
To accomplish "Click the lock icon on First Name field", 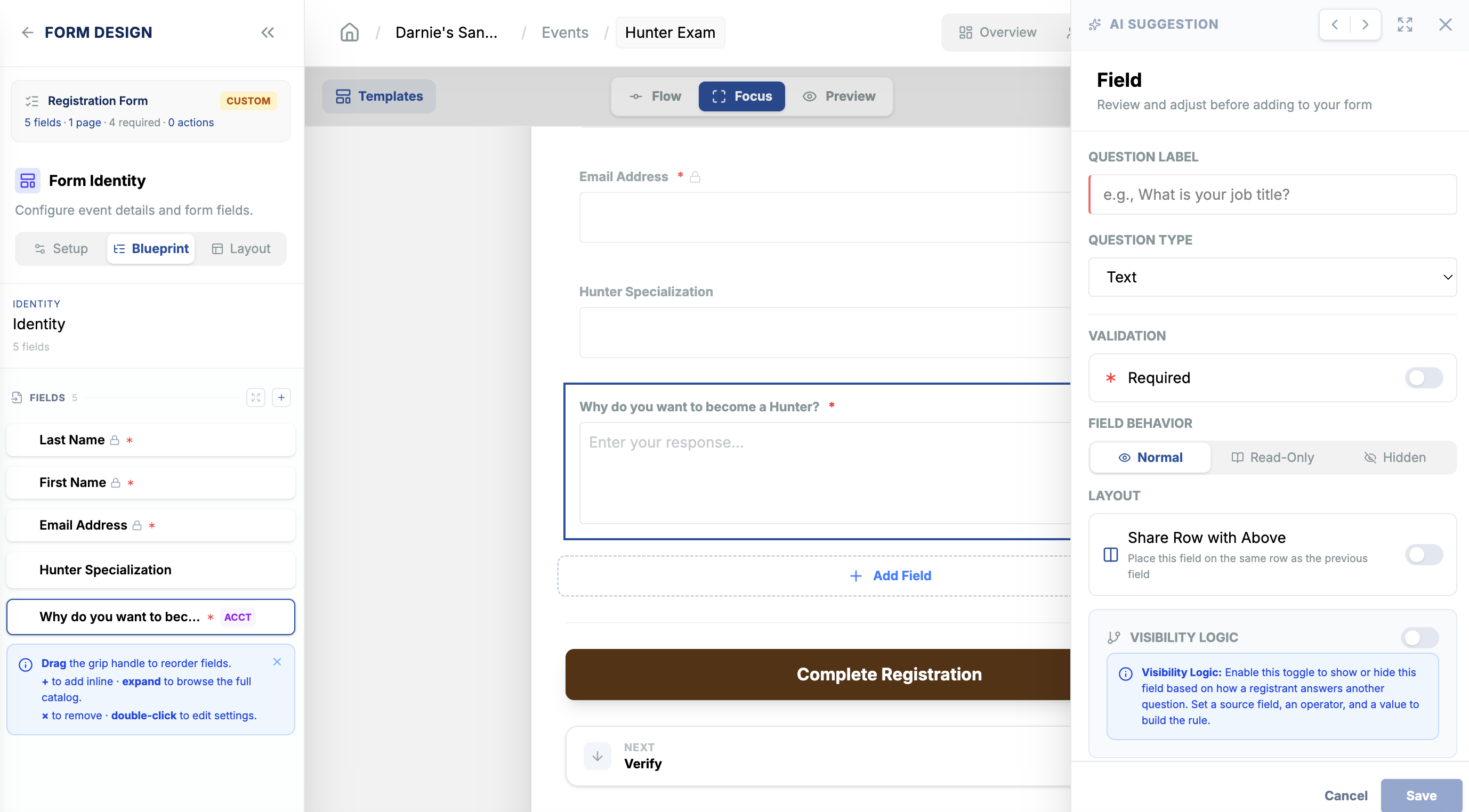I will (116, 483).
